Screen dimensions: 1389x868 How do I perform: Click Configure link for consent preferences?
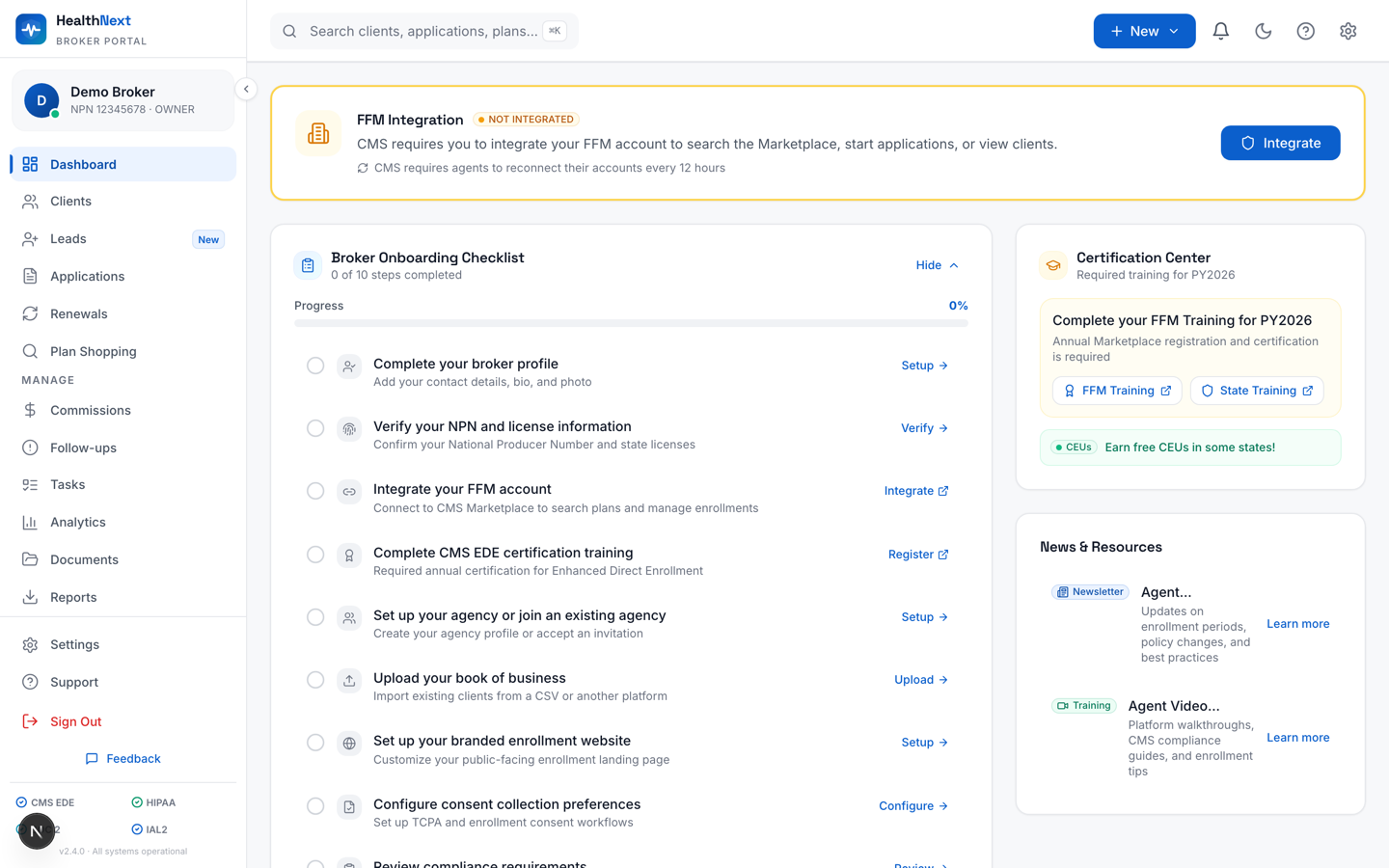tap(913, 806)
